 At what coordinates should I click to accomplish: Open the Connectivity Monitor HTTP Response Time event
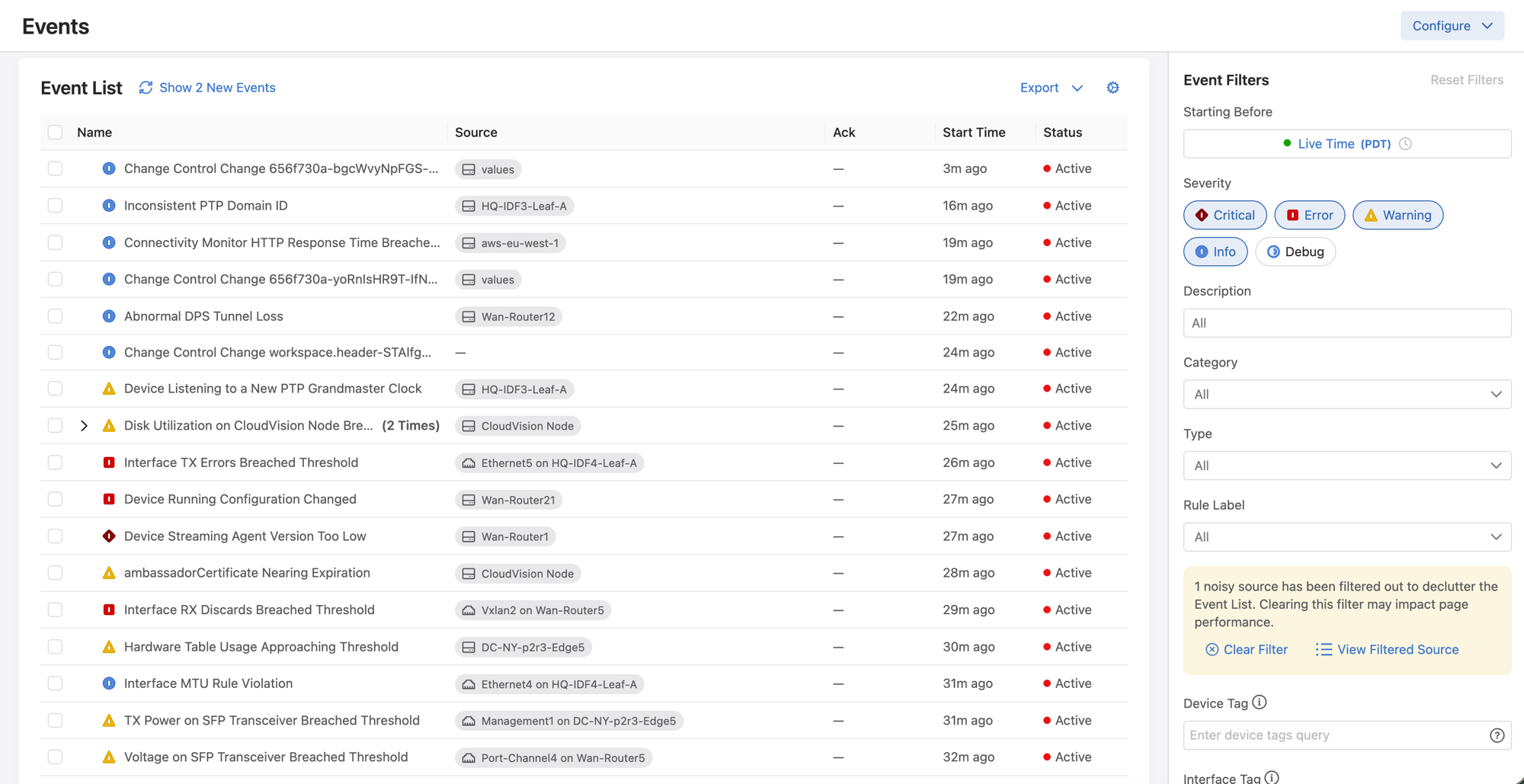282,242
